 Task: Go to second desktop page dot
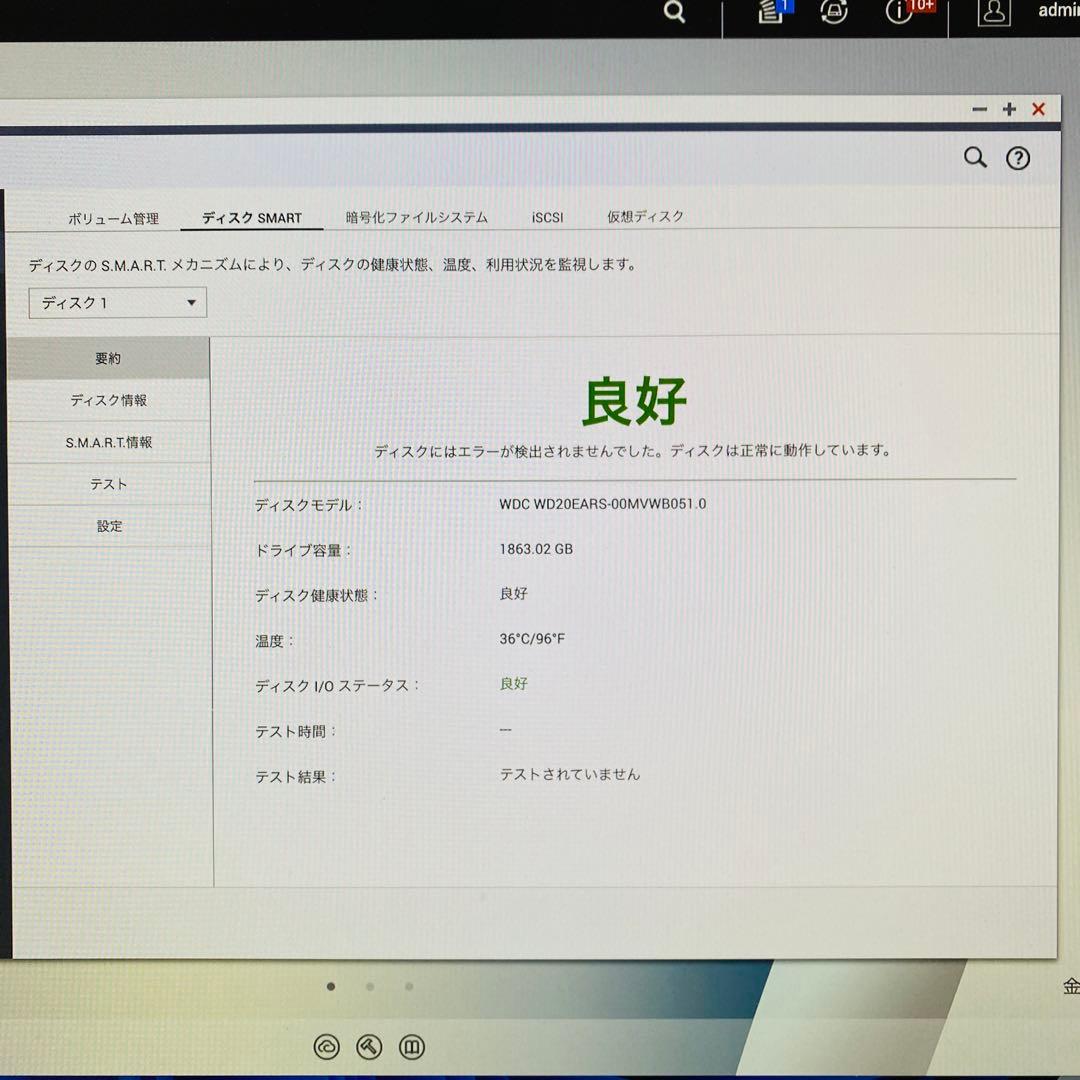[x=370, y=986]
